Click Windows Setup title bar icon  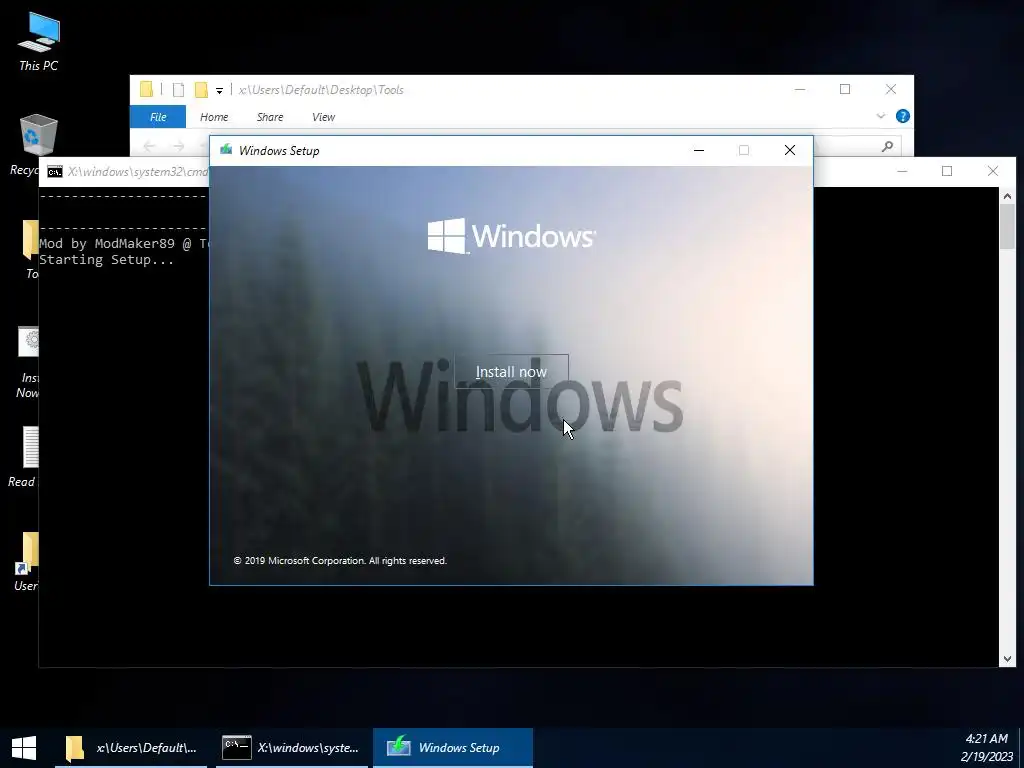pyautogui.click(x=226, y=150)
